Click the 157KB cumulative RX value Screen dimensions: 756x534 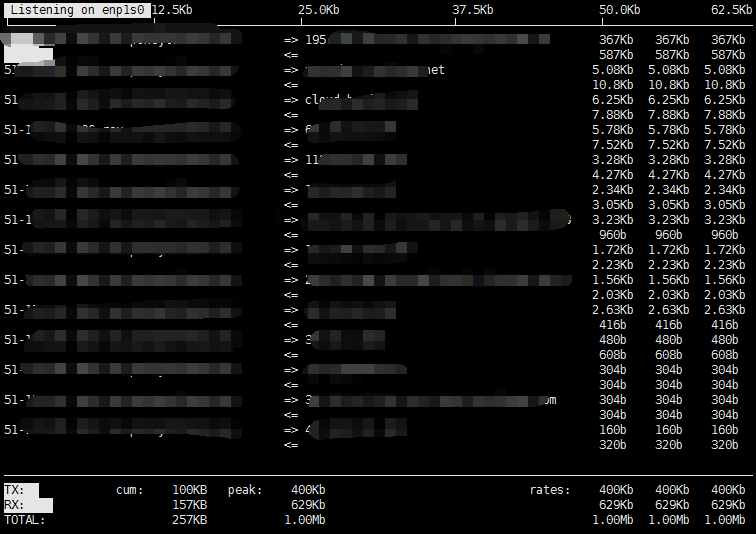click(x=188, y=505)
